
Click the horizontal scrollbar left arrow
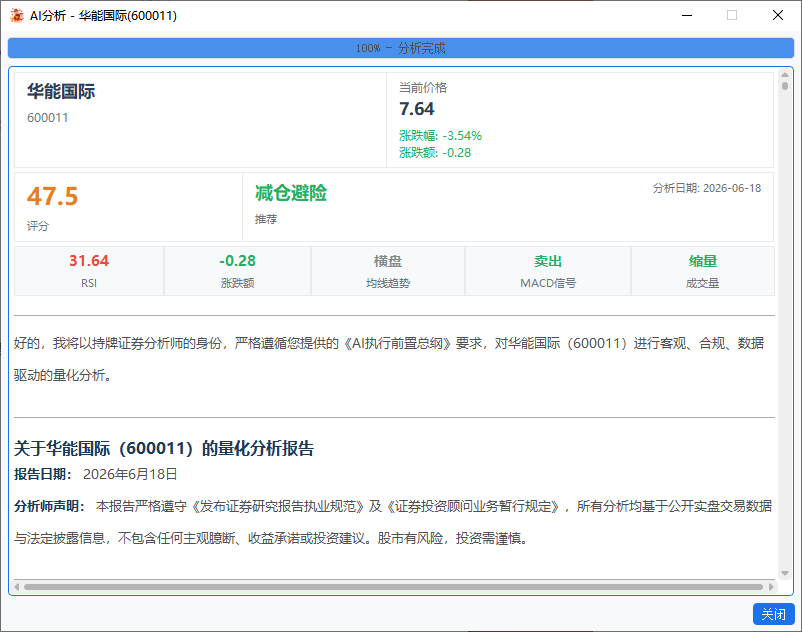[x=17, y=586]
